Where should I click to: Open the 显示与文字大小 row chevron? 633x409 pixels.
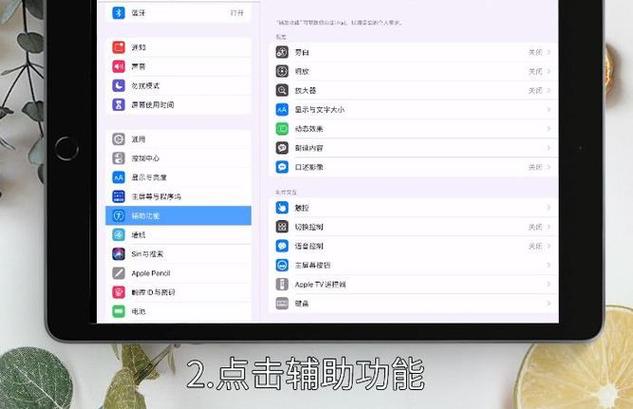click(549, 109)
